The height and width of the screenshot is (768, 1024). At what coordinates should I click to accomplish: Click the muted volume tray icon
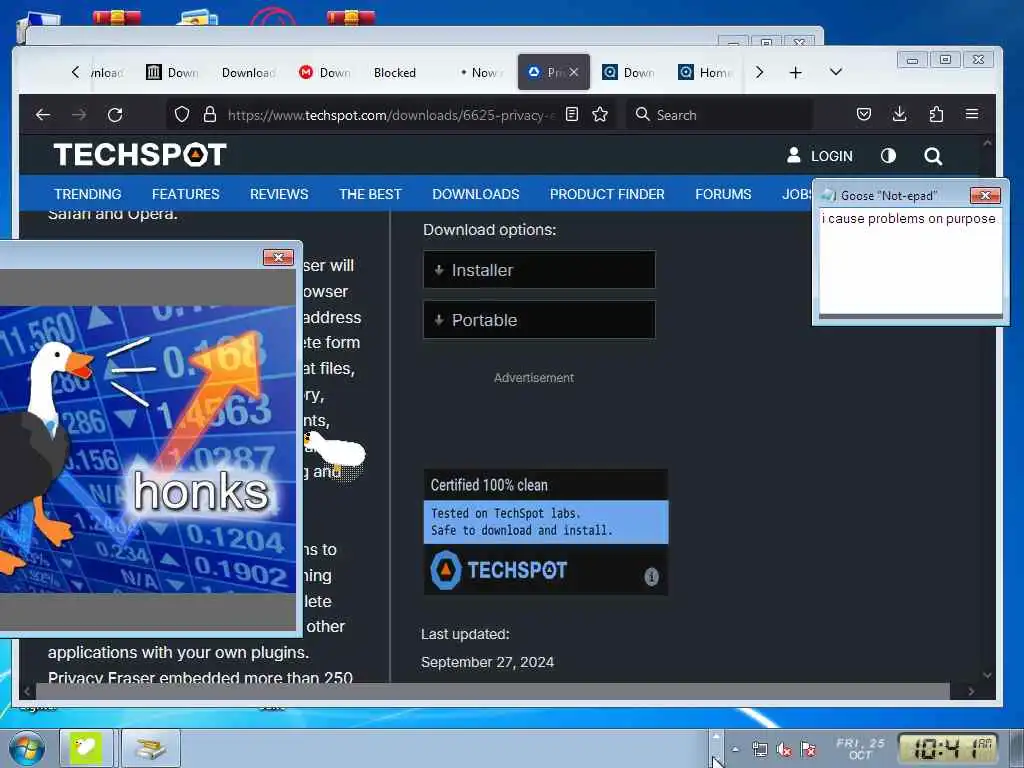(784, 750)
